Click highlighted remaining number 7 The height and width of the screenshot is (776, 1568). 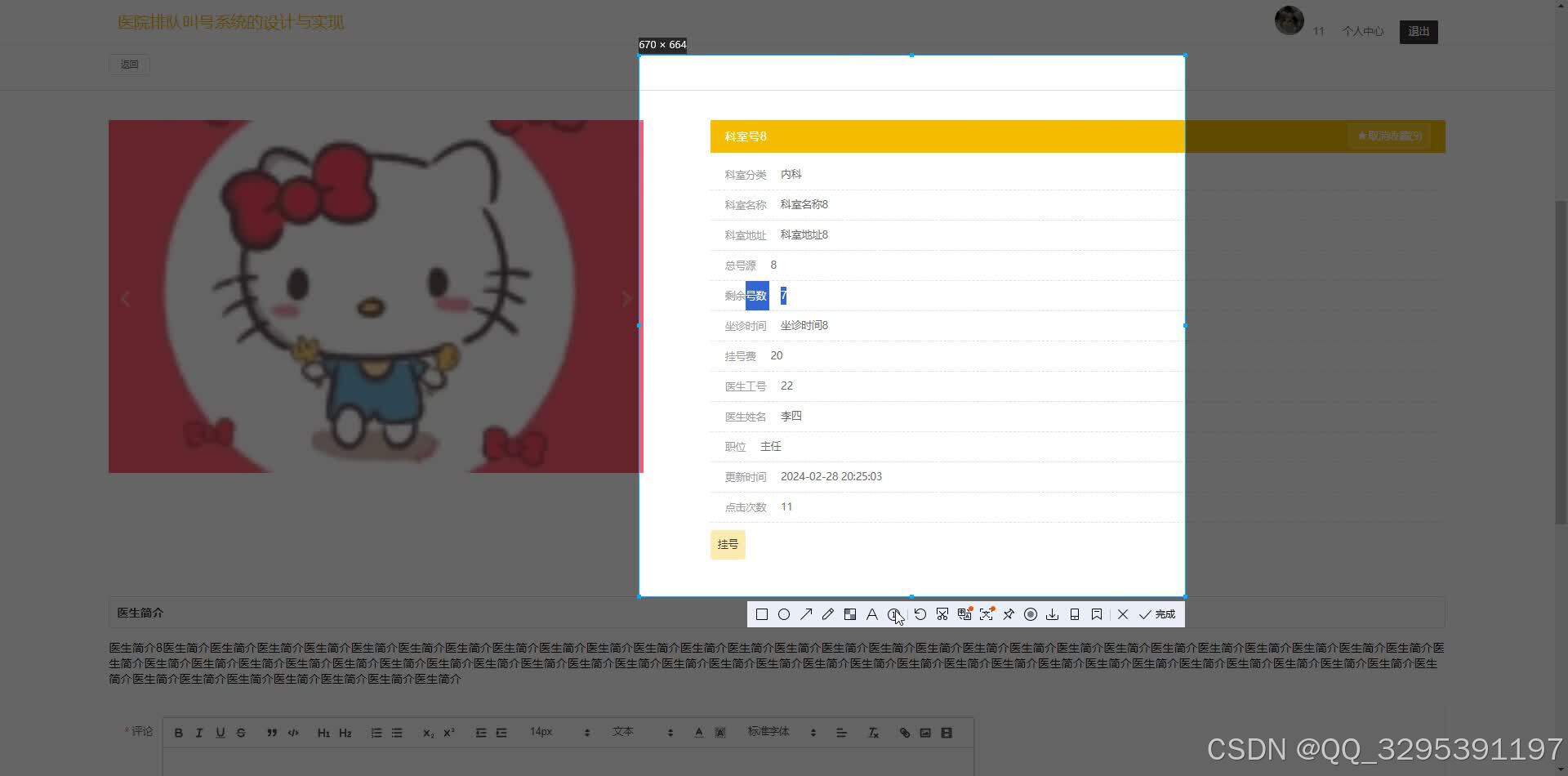tap(783, 296)
